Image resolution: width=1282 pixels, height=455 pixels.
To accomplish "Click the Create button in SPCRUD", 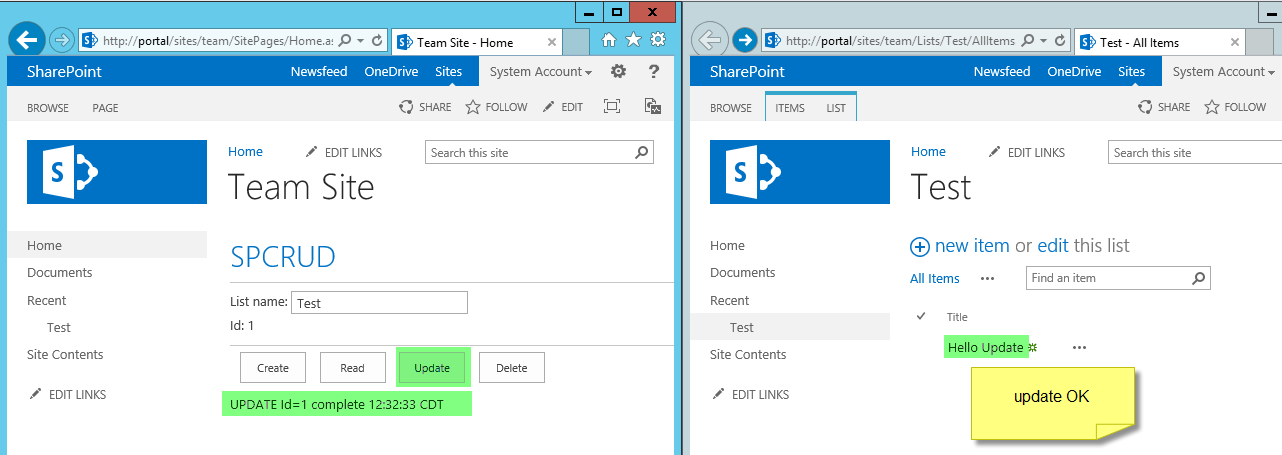I will [x=273, y=368].
